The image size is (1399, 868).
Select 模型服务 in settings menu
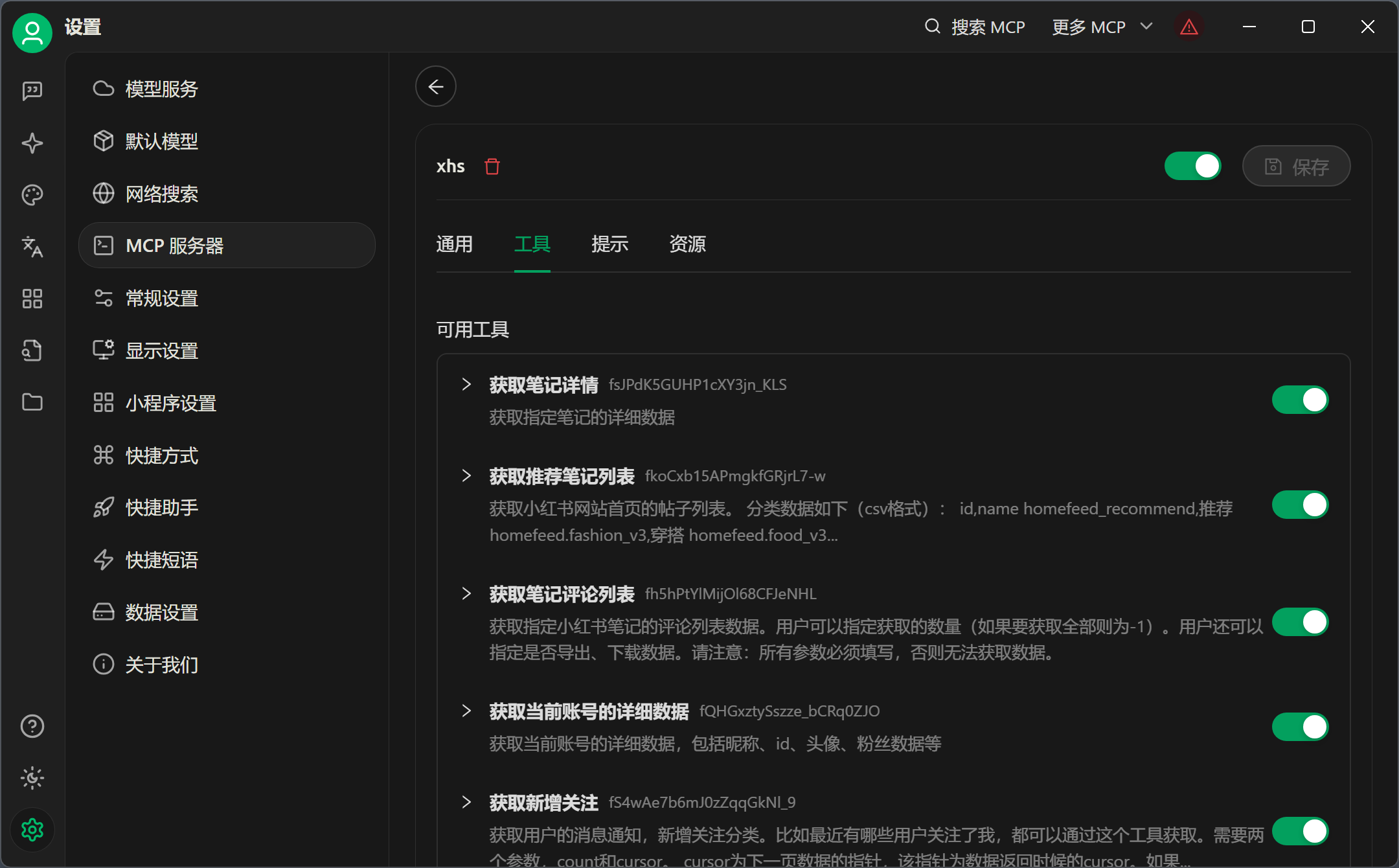(x=162, y=89)
